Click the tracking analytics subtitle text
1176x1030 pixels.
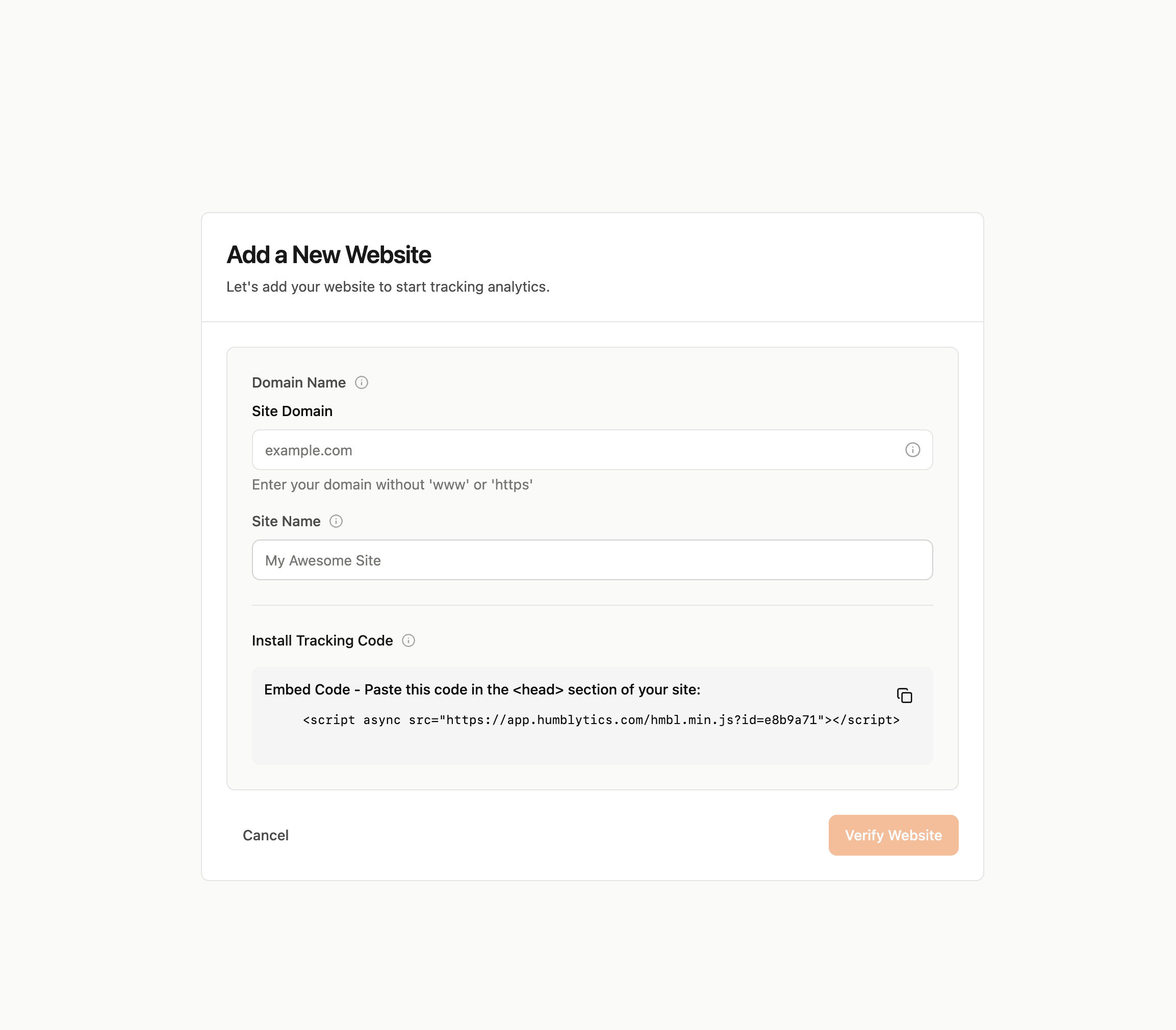pos(388,287)
